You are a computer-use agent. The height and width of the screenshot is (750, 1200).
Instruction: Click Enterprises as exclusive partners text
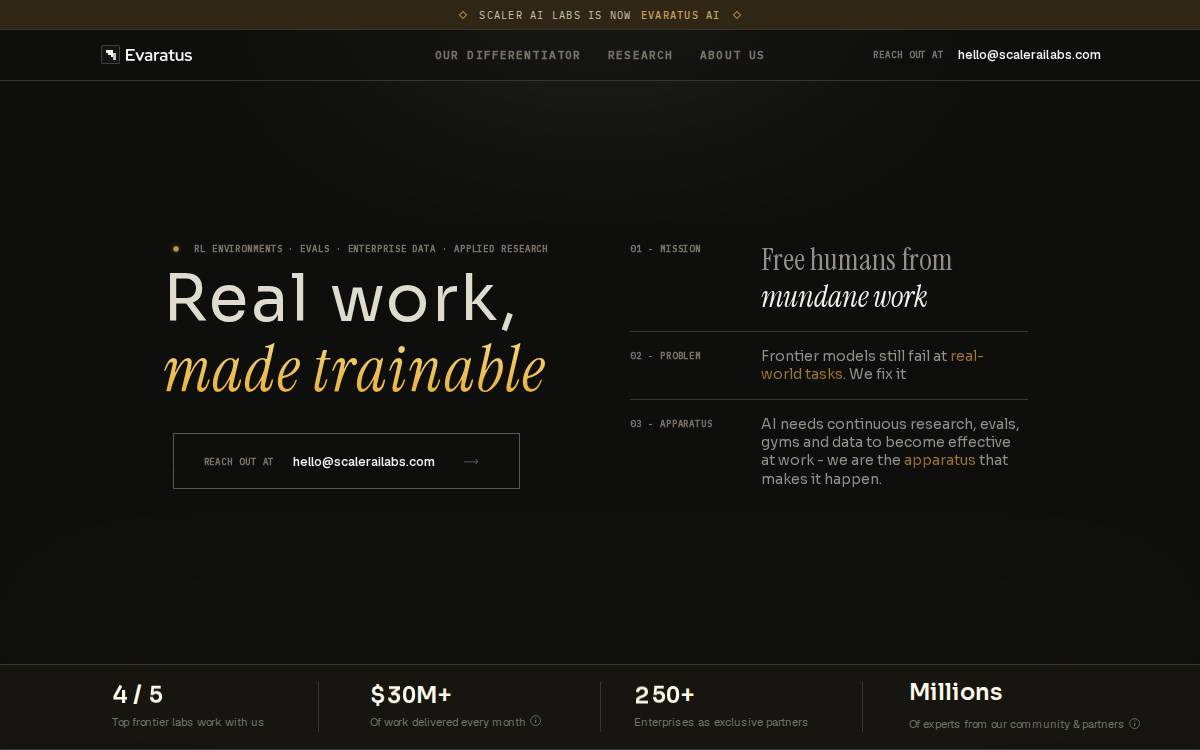click(x=721, y=722)
